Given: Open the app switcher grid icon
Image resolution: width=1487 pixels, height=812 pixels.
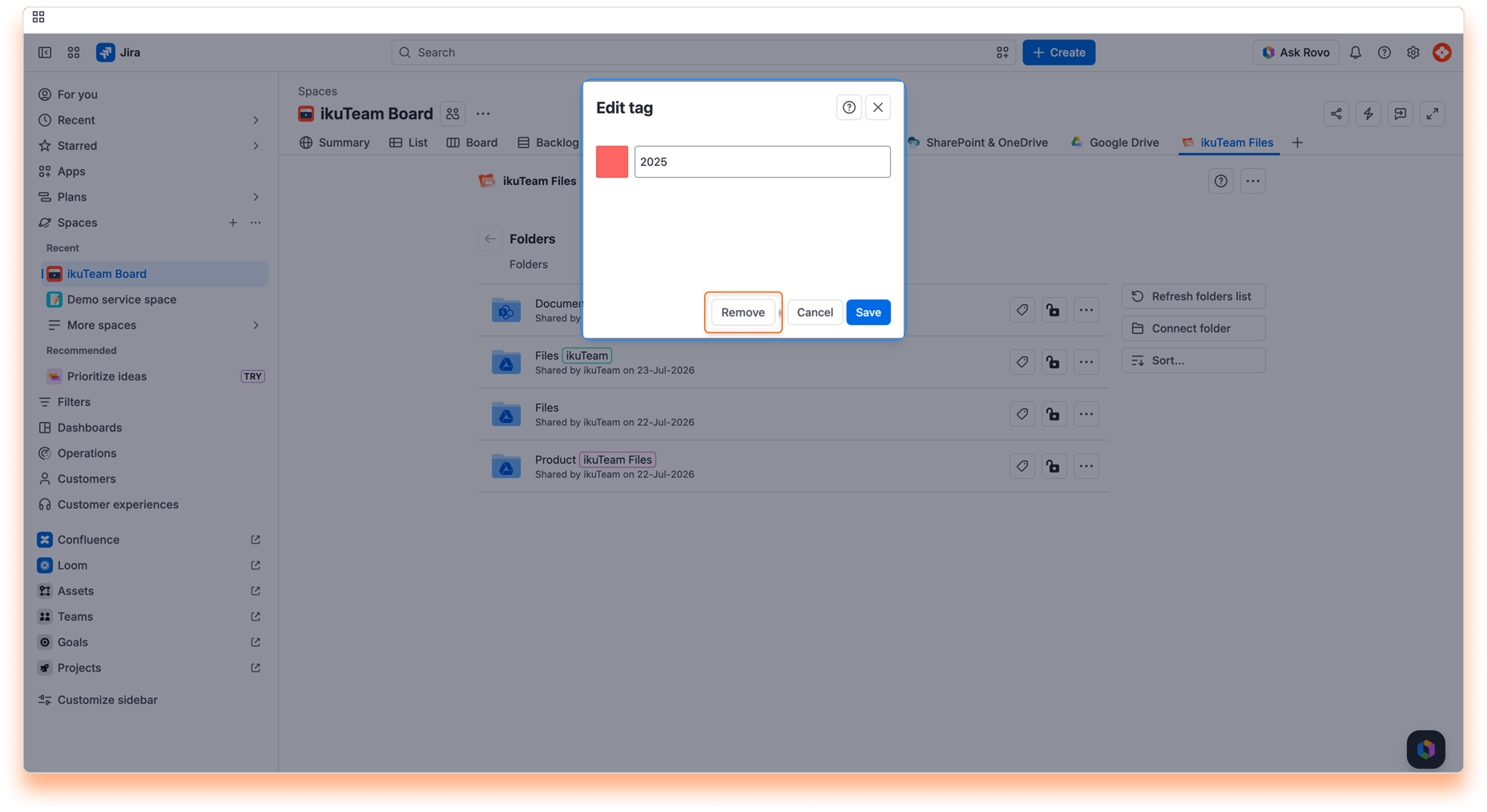Looking at the screenshot, I should (x=74, y=52).
